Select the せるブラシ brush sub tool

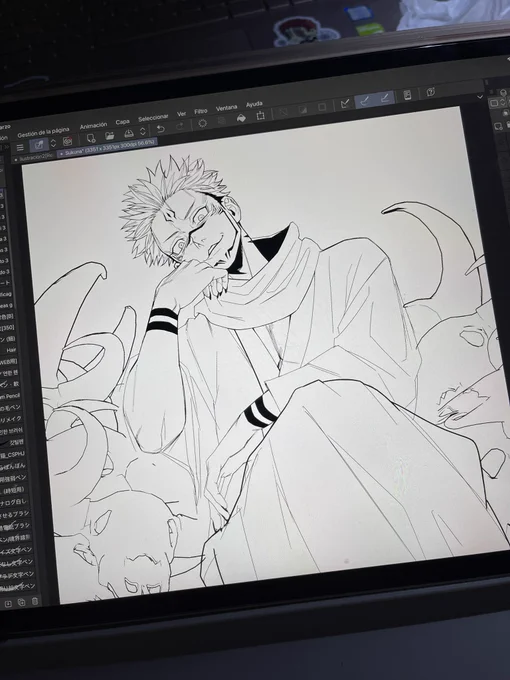coord(14,514)
